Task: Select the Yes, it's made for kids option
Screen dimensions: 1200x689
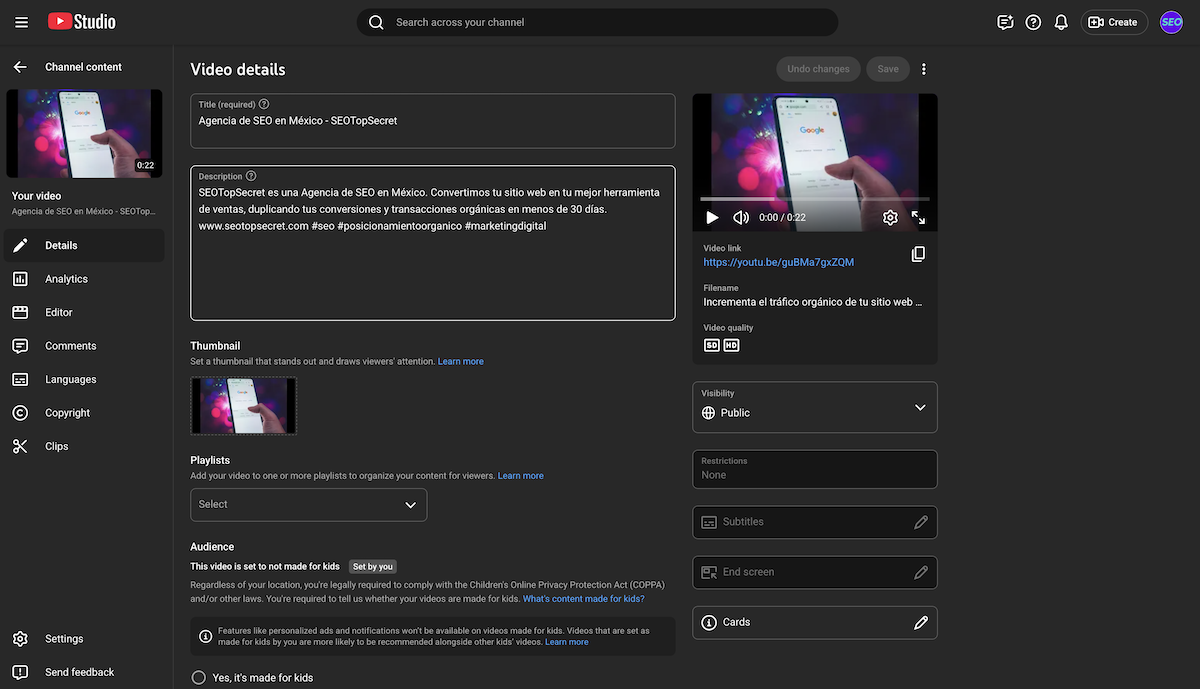Action: (x=198, y=677)
